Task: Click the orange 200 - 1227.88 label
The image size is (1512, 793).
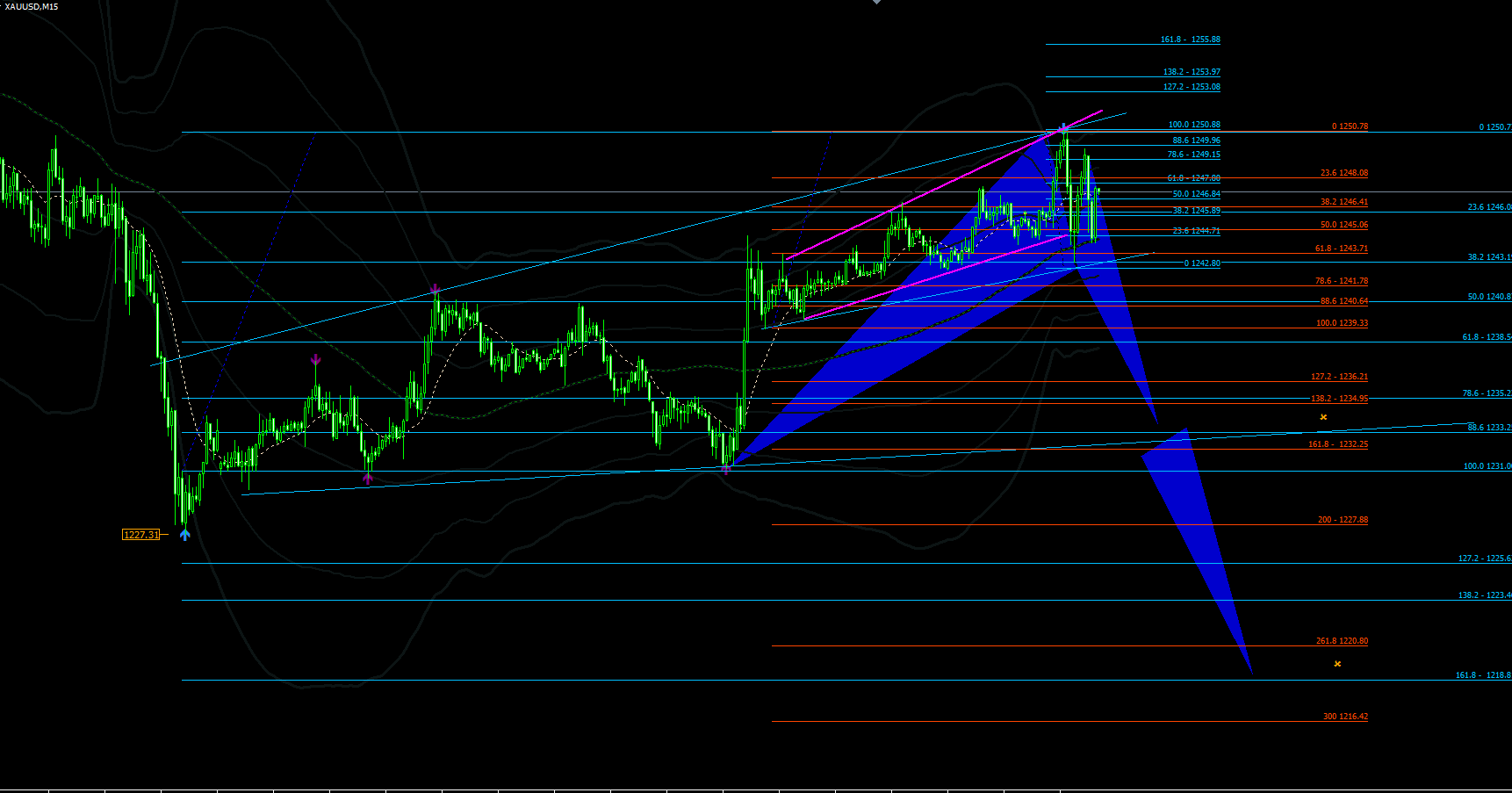Action: [1343, 520]
